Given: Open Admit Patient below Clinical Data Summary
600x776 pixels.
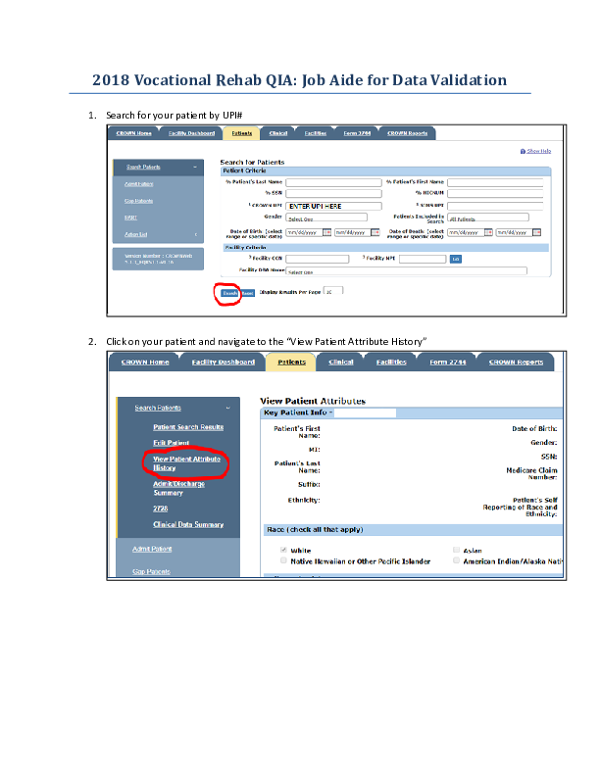Looking at the screenshot, I should coord(152,549).
